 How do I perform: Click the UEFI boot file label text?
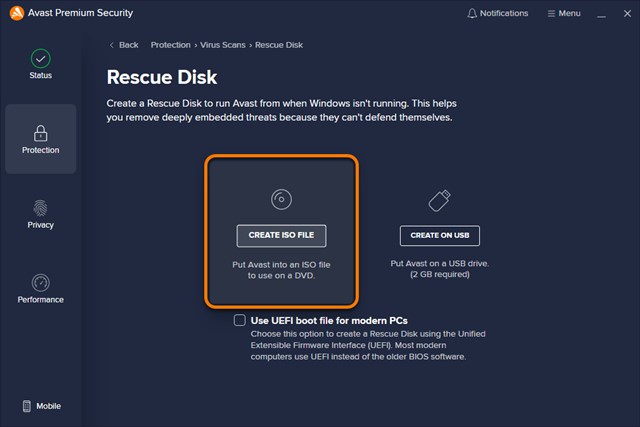coord(329,320)
